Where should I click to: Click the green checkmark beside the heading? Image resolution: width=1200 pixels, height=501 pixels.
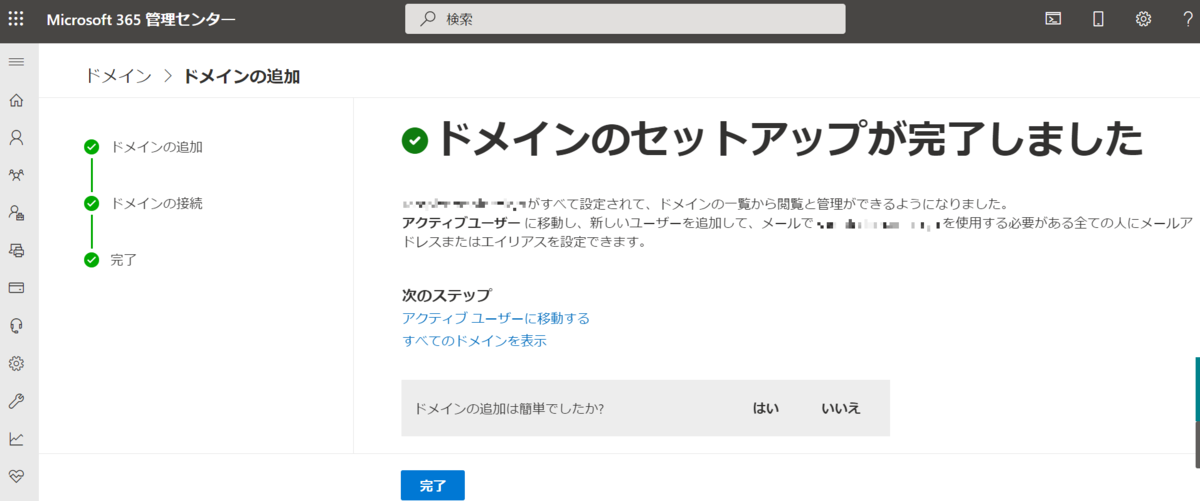click(x=414, y=141)
